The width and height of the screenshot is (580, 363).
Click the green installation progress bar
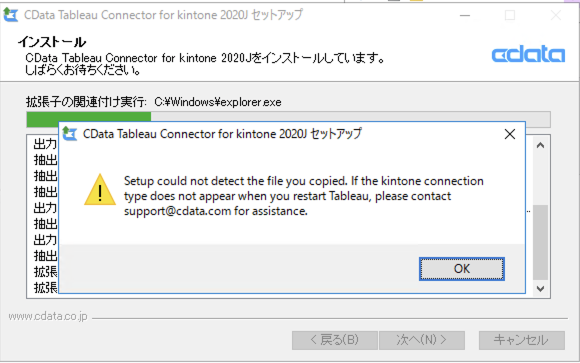[x=89, y=119]
